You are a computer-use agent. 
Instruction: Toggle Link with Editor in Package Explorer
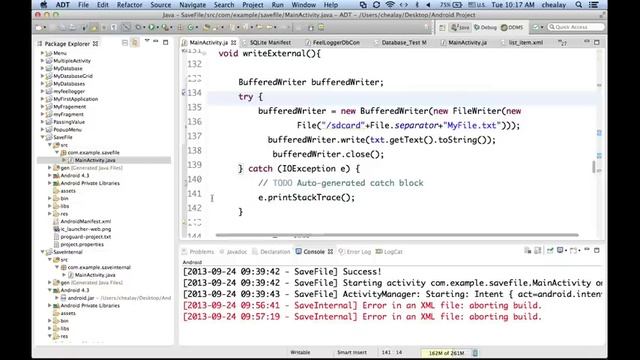[x=135, y=42]
